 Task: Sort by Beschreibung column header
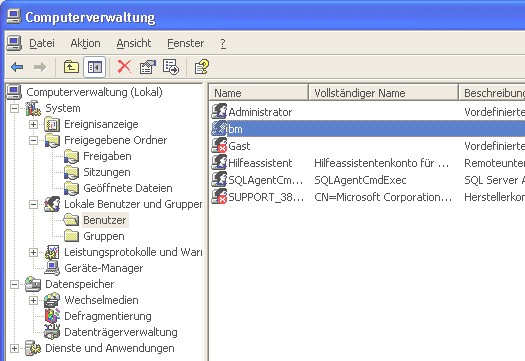(492, 93)
